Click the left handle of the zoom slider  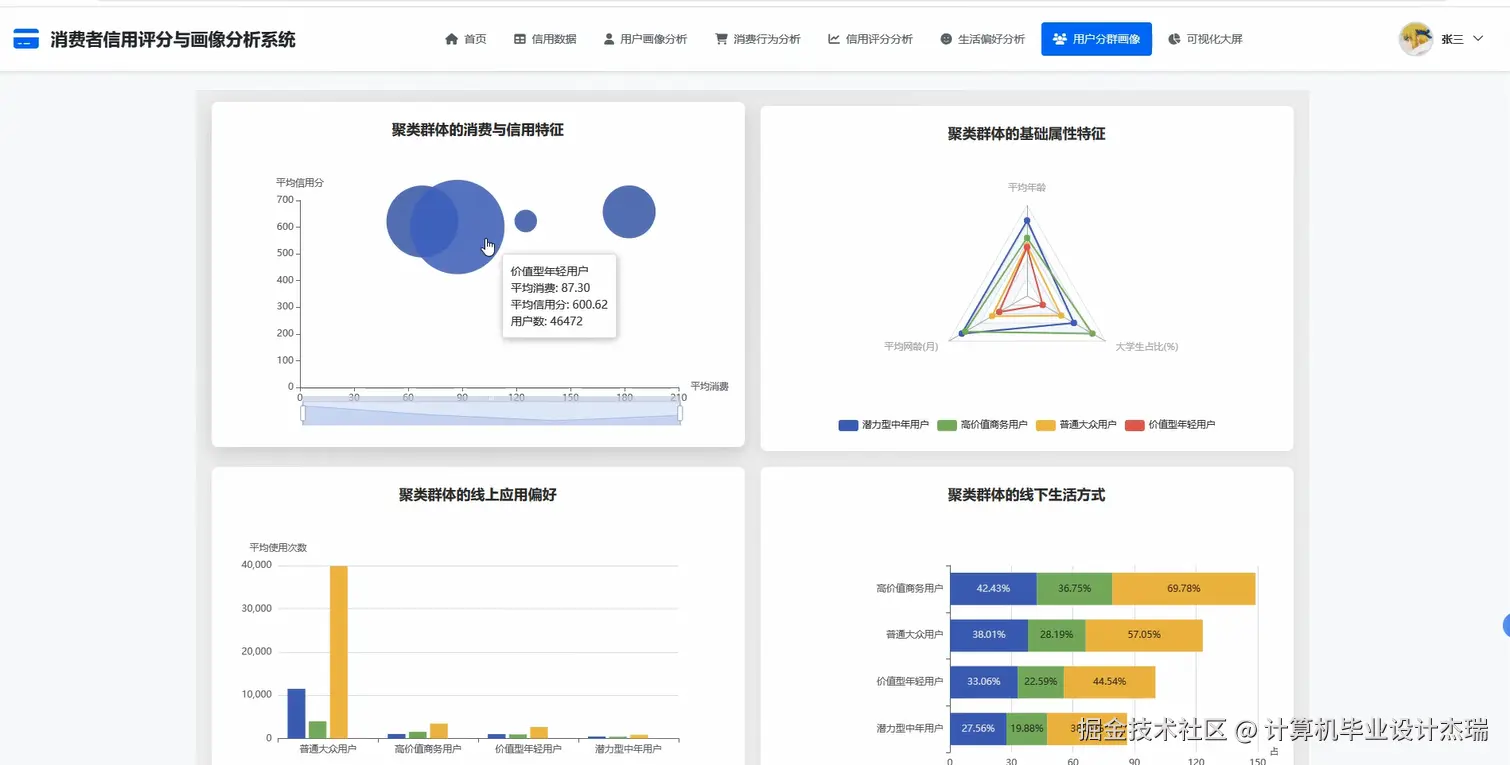(x=303, y=412)
